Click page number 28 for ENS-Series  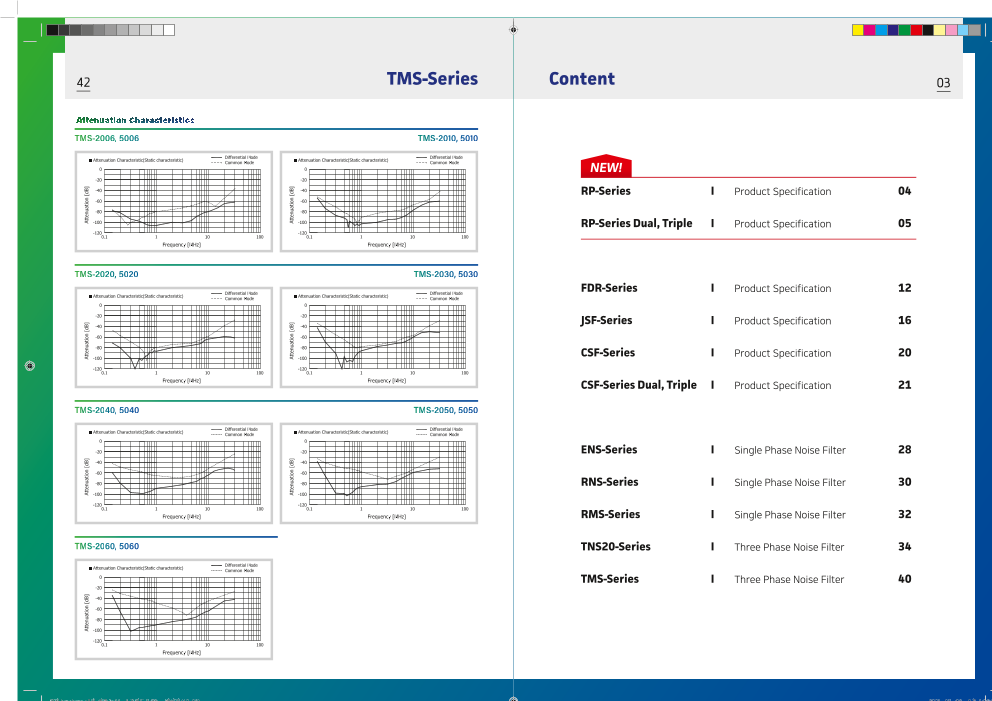(x=904, y=450)
